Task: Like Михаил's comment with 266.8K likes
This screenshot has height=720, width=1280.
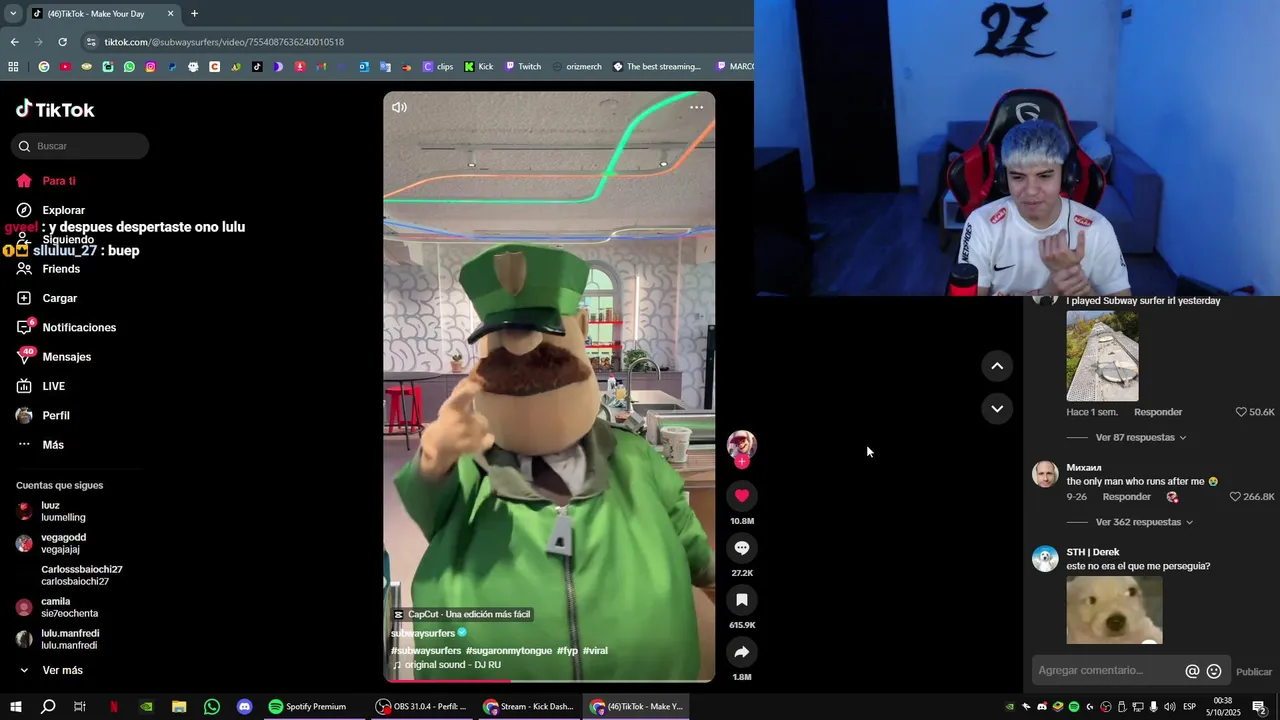Action: pos(1235,497)
